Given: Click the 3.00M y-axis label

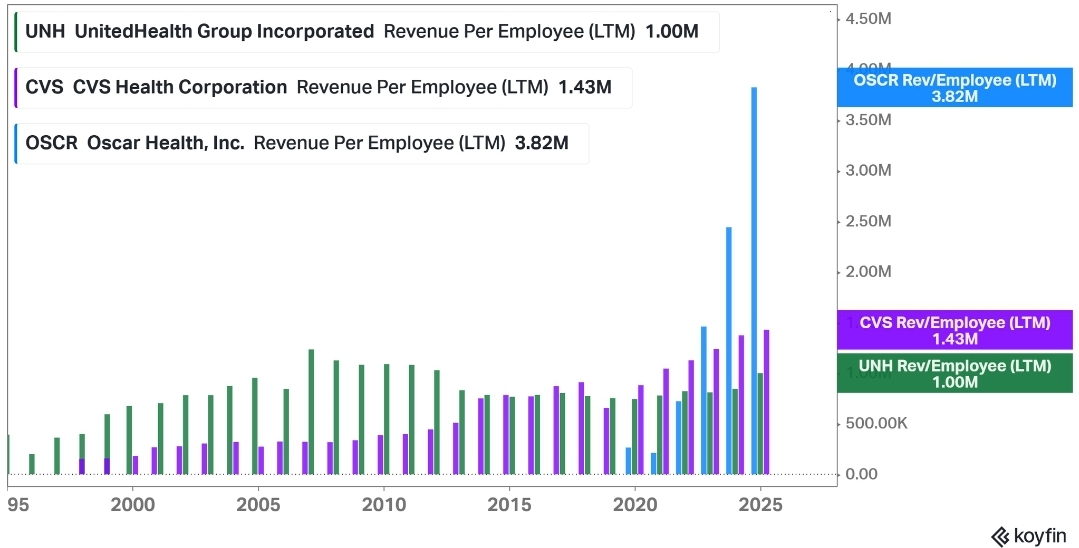Looking at the screenshot, I should (869, 170).
